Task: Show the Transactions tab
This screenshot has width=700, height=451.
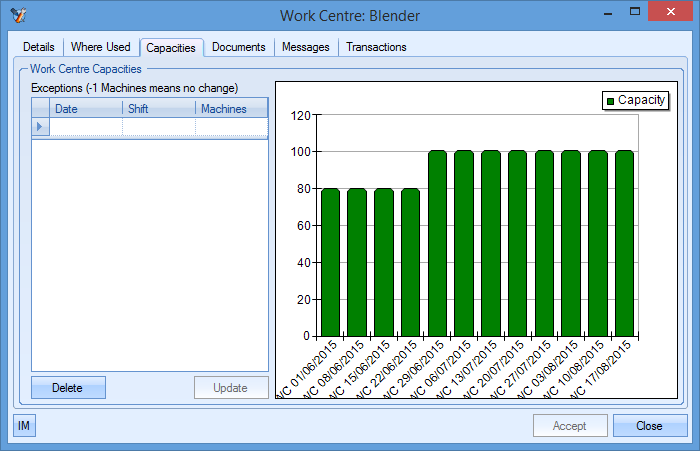Action: tap(376, 47)
